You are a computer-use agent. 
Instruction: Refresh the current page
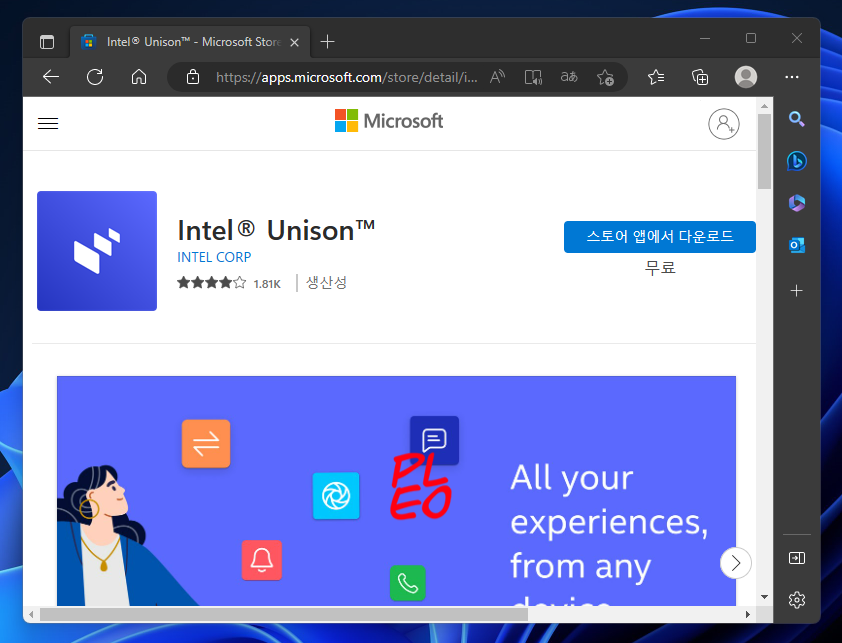point(95,77)
